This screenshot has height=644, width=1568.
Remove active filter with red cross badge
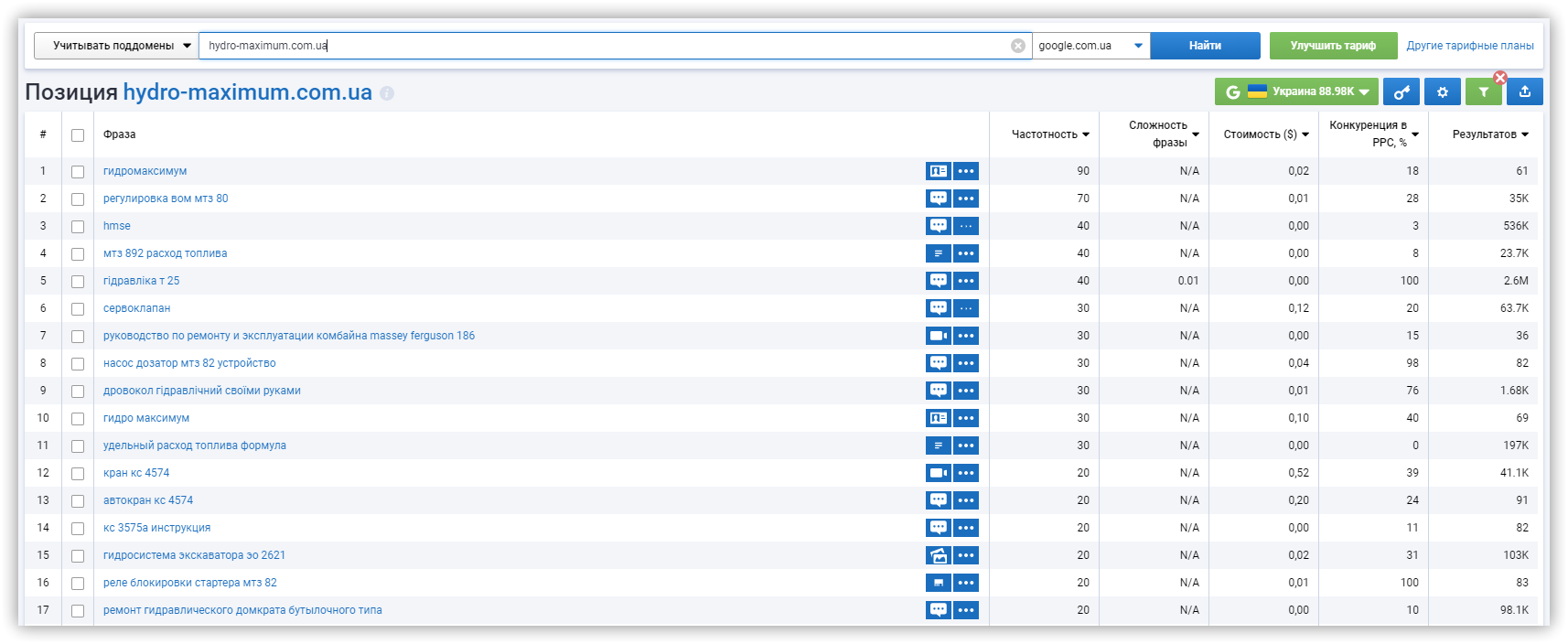[1500, 78]
